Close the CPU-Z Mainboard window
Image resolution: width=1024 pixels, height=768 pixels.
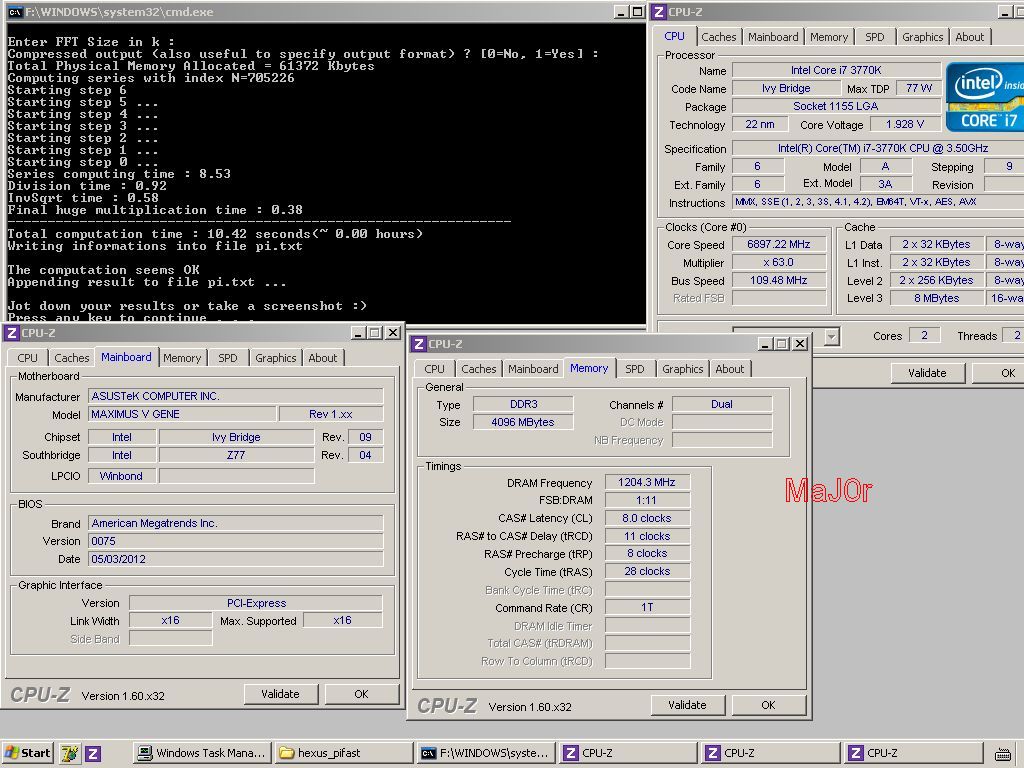pos(392,333)
